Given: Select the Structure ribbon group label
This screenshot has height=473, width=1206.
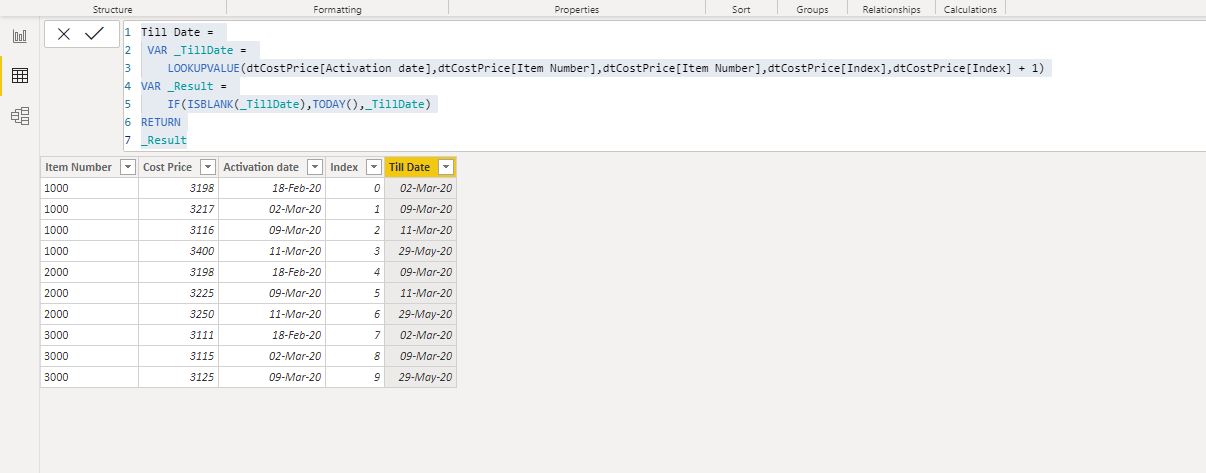Looking at the screenshot, I should 113,9.
